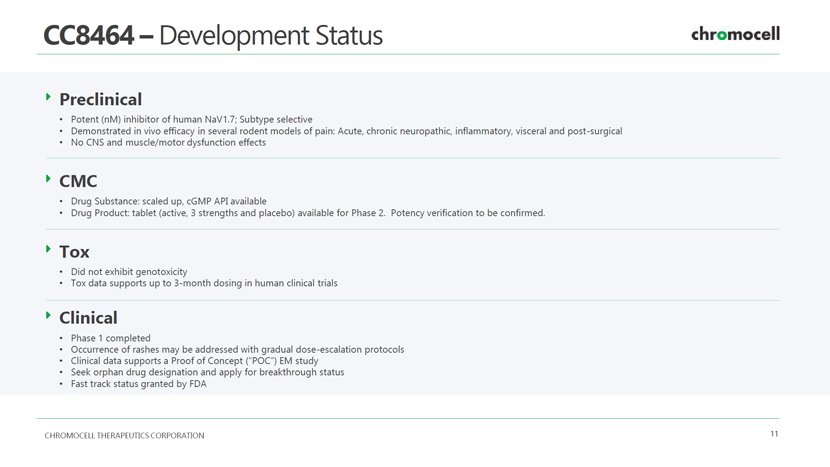Select "No CNS and muscle/motor dysfunction effects"
This screenshot has height=467, width=830.
pos(168,142)
